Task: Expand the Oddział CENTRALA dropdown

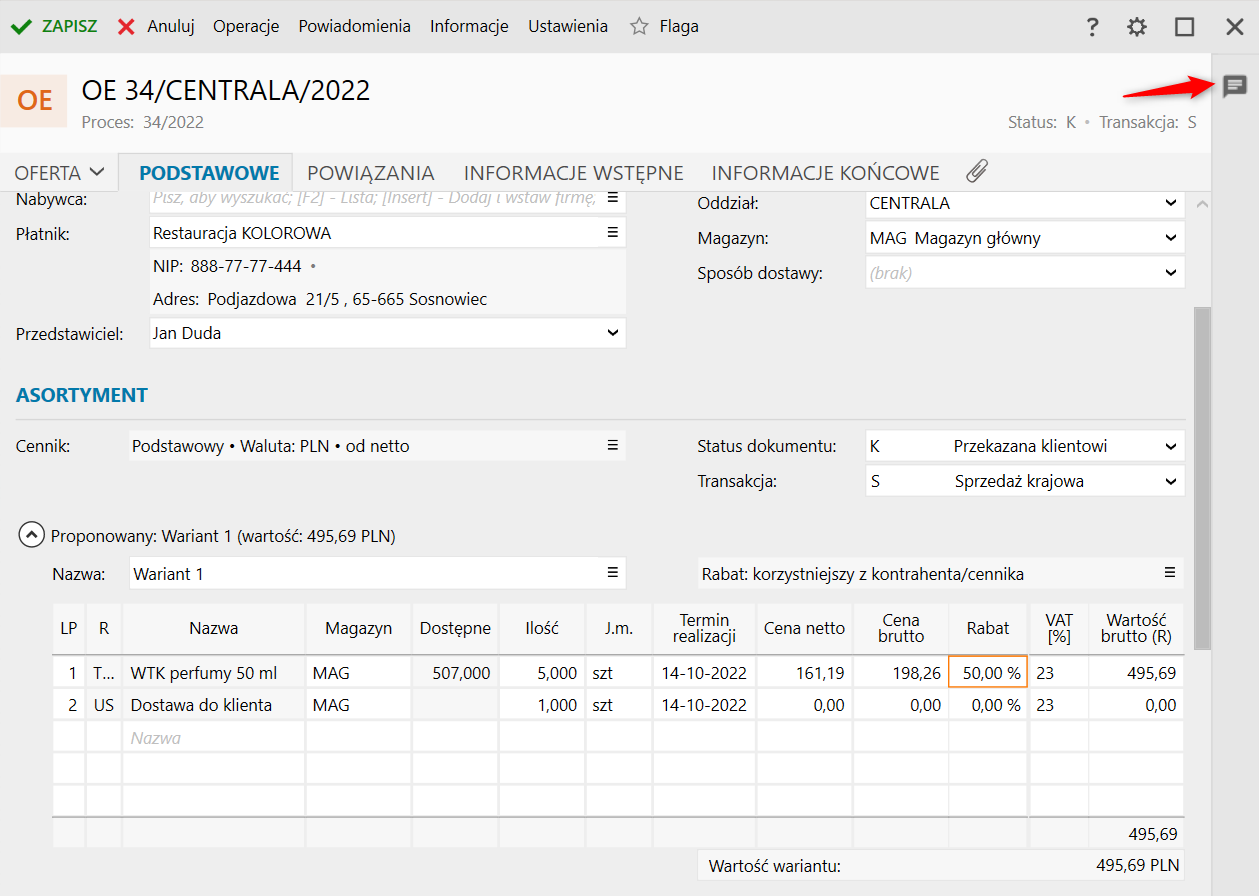Action: pyautogui.click(x=1171, y=203)
